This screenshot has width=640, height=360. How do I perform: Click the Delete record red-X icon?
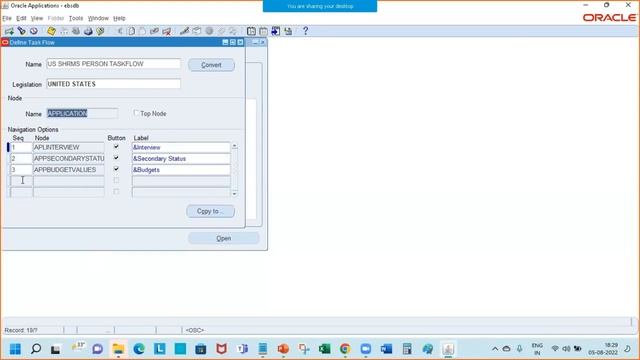coord(167,31)
